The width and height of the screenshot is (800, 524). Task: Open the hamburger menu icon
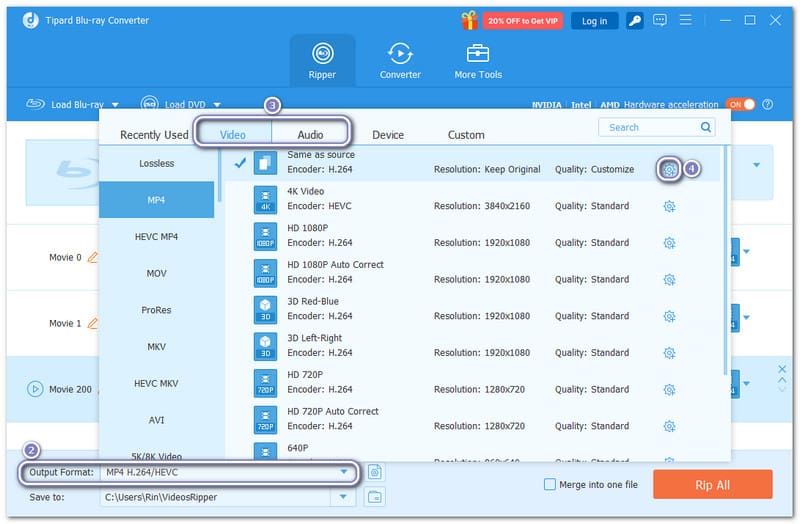tap(686, 21)
